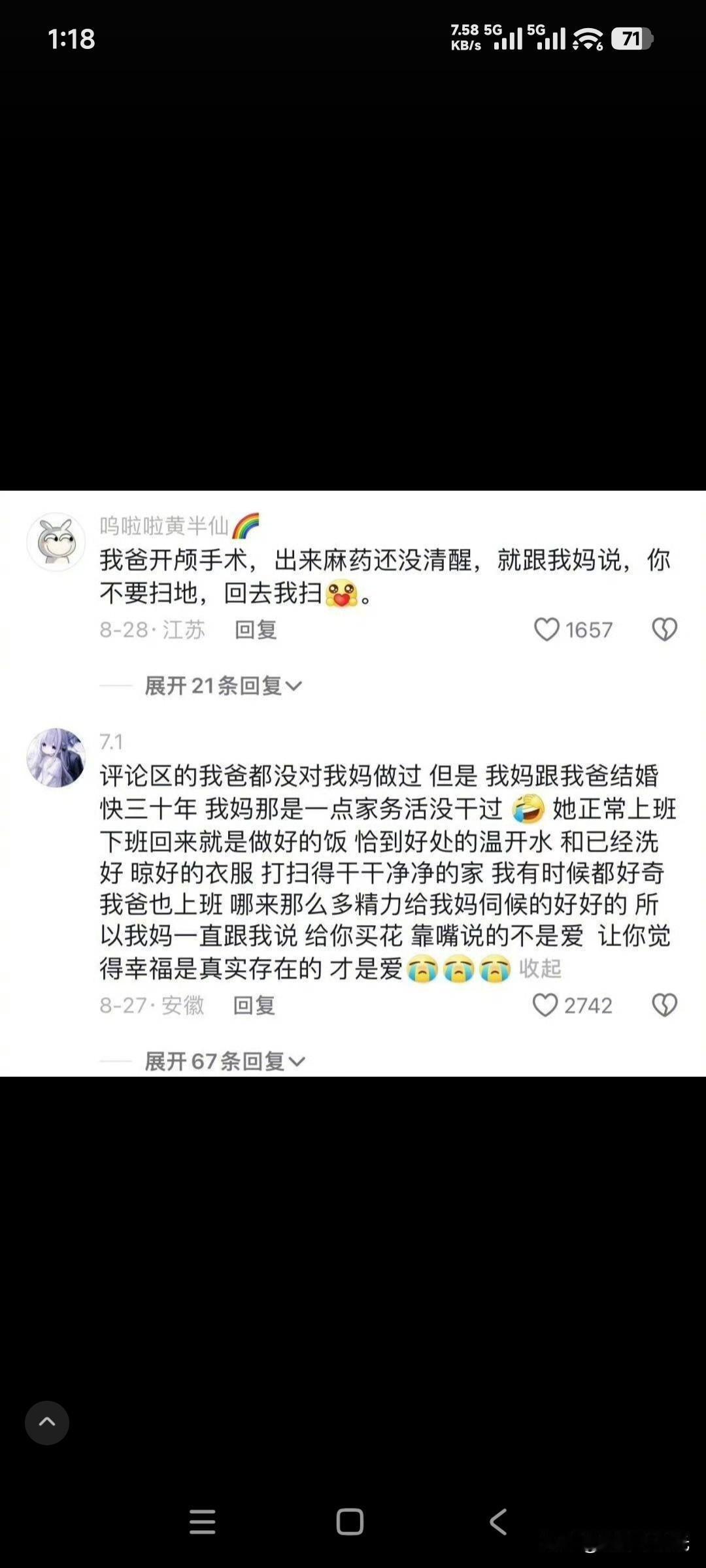
Task: Tap the Android home square icon
Action: point(350,1522)
